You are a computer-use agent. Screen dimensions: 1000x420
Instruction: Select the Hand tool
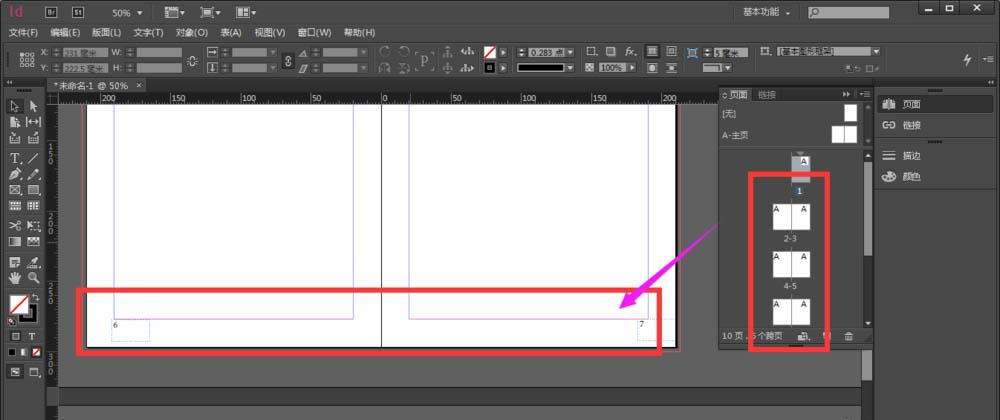click(15, 278)
